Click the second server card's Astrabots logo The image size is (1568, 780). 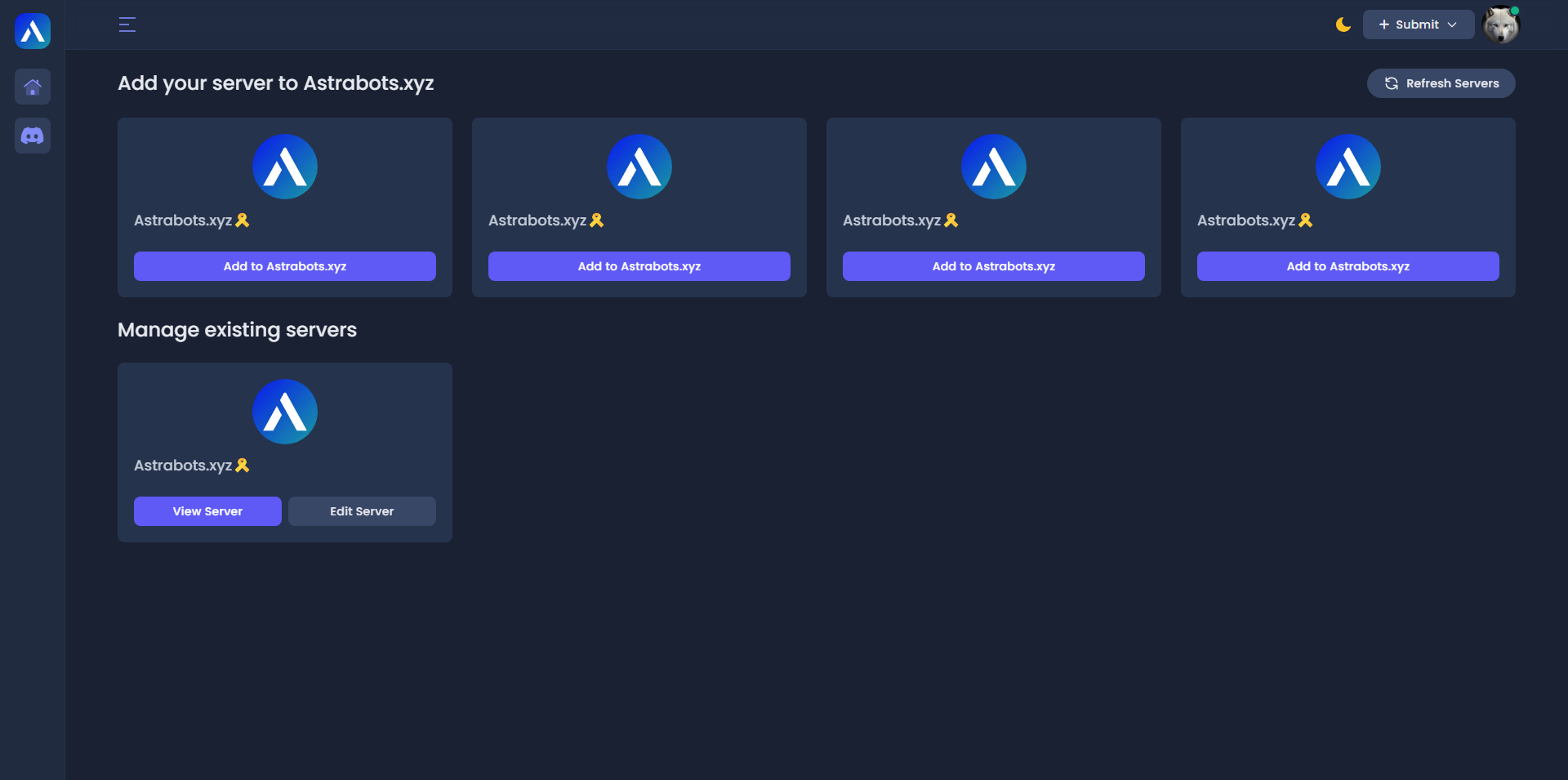click(x=639, y=167)
